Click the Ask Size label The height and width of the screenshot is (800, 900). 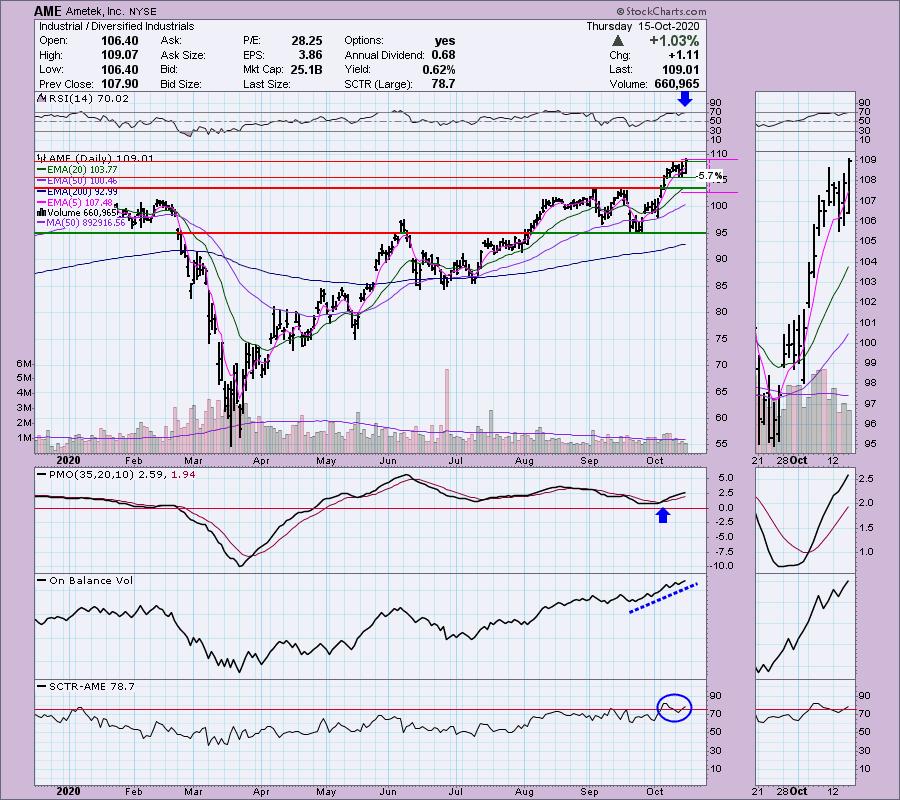[183, 55]
